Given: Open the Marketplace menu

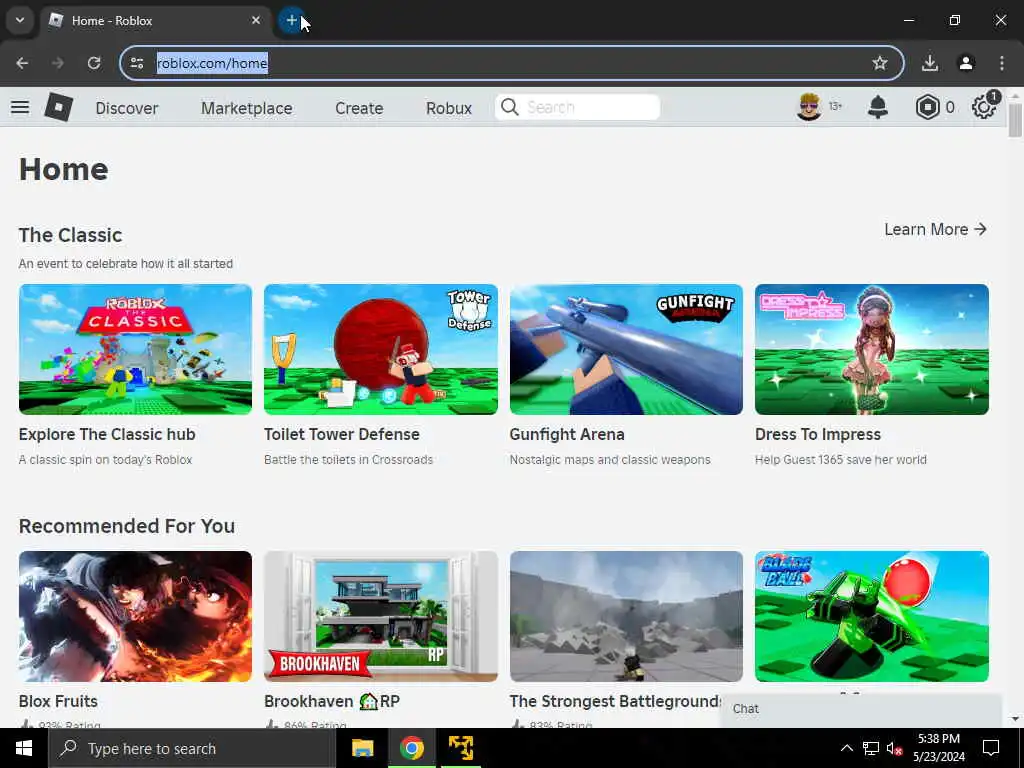Looking at the screenshot, I should pyautogui.click(x=247, y=108).
